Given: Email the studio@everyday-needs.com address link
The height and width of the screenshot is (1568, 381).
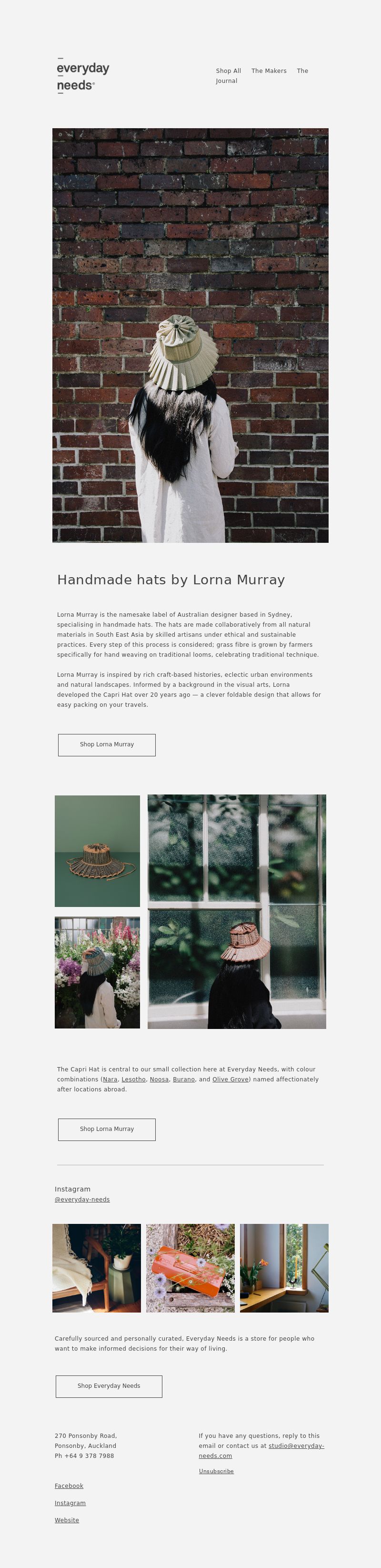Looking at the screenshot, I should click(x=262, y=1451).
